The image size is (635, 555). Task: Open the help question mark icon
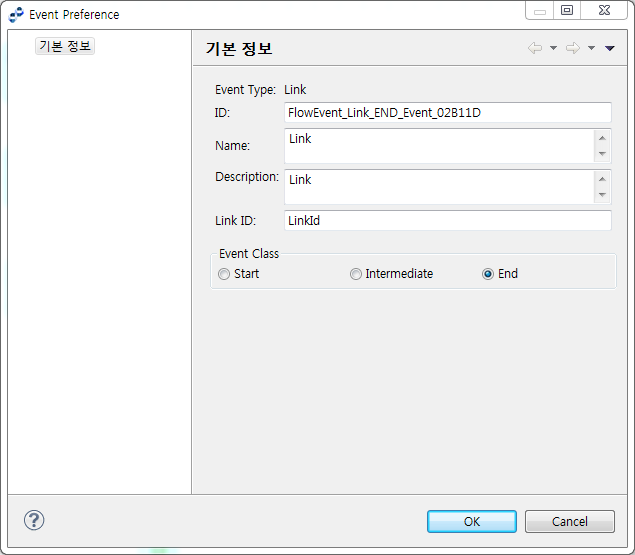[34, 520]
